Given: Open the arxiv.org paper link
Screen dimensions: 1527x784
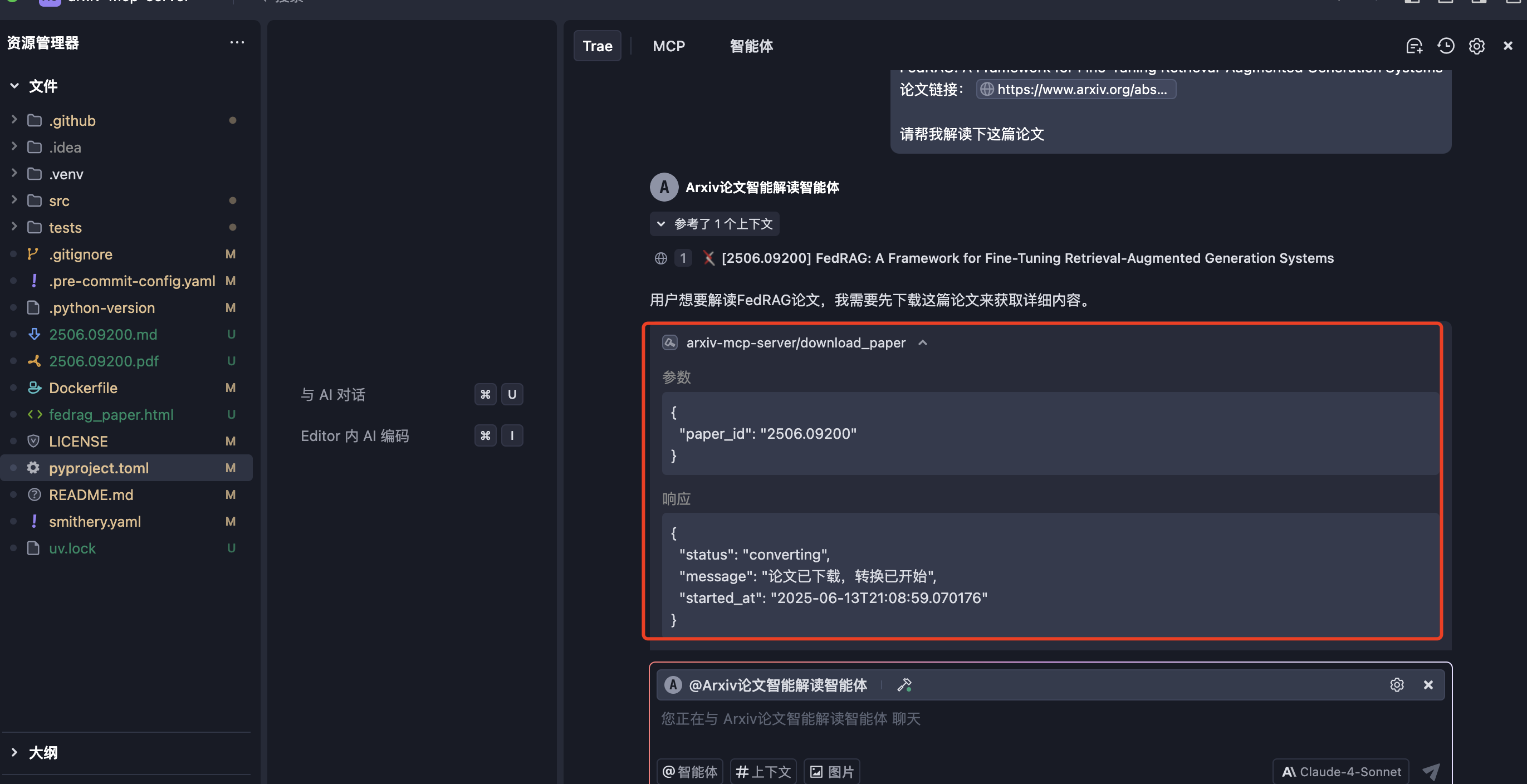Looking at the screenshot, I should click(x=1075, y=90).
